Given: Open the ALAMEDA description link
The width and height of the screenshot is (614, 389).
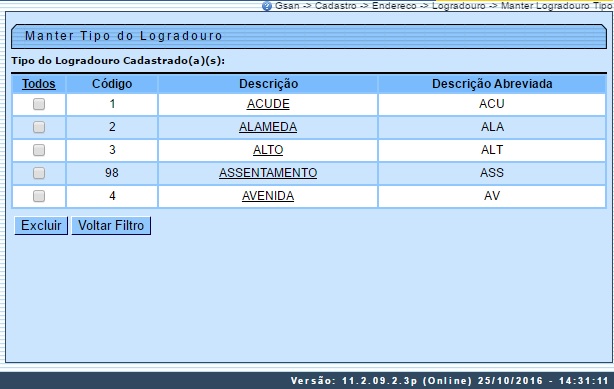Looking at the screenshot, I should 268,127.
